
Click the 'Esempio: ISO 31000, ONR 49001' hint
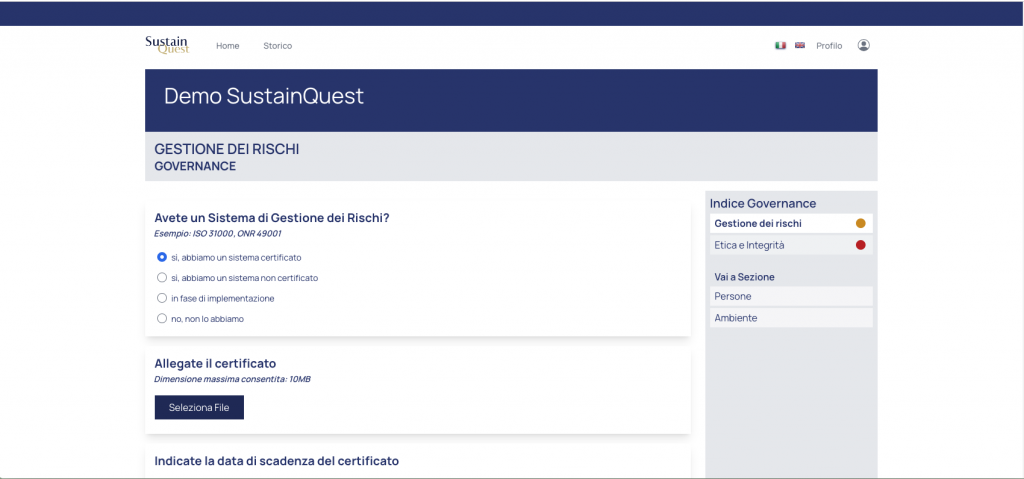pos(217,233)
